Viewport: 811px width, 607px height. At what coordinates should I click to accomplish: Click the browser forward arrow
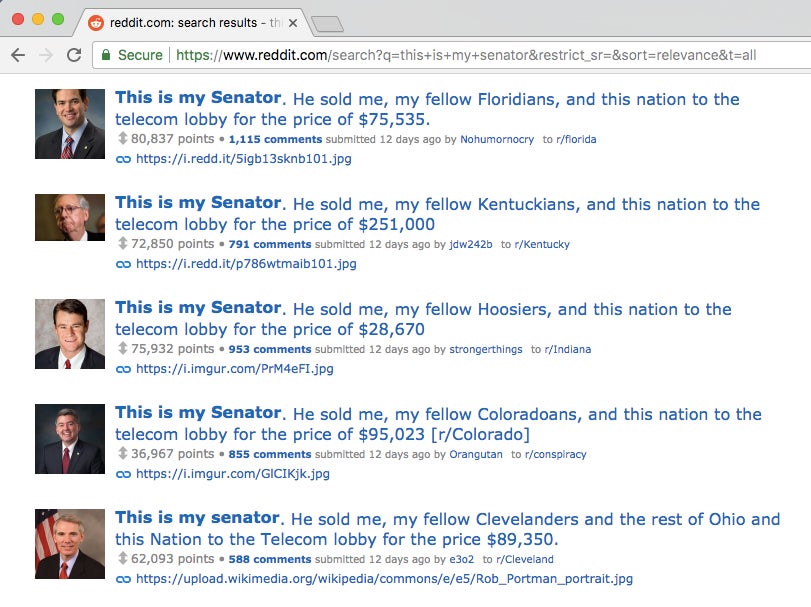tap(46, 55)
